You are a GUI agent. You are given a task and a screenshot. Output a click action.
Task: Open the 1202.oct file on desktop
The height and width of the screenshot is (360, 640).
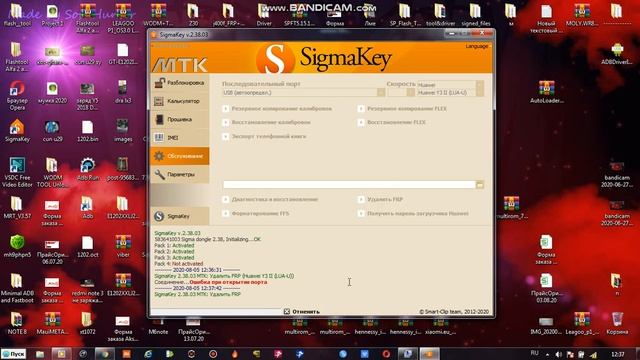click(87, 246)
